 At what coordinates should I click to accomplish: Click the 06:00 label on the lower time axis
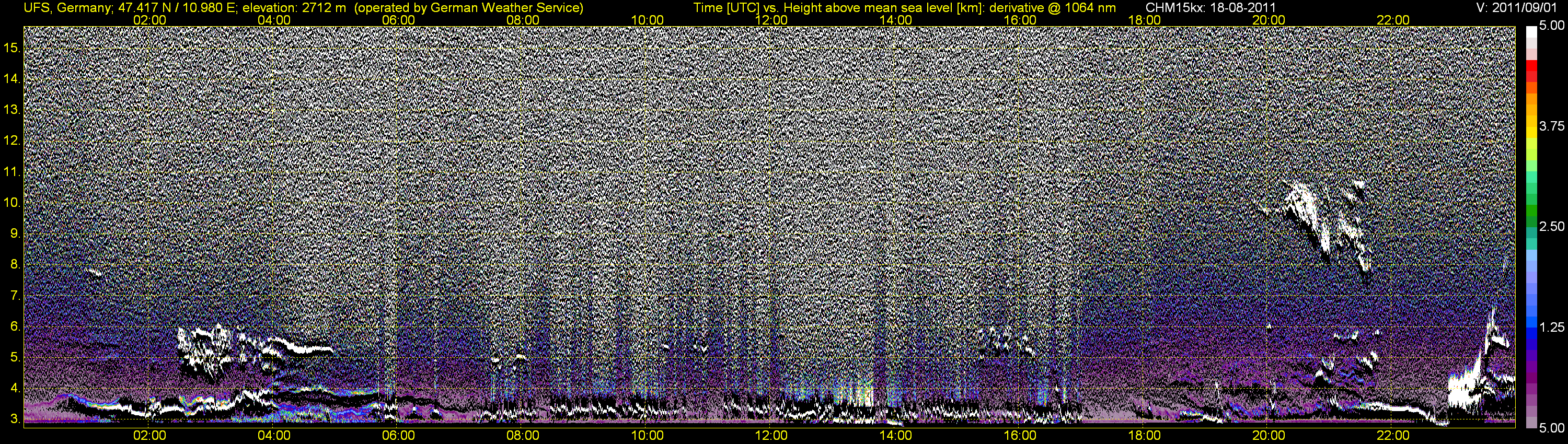tap(398, 436)
